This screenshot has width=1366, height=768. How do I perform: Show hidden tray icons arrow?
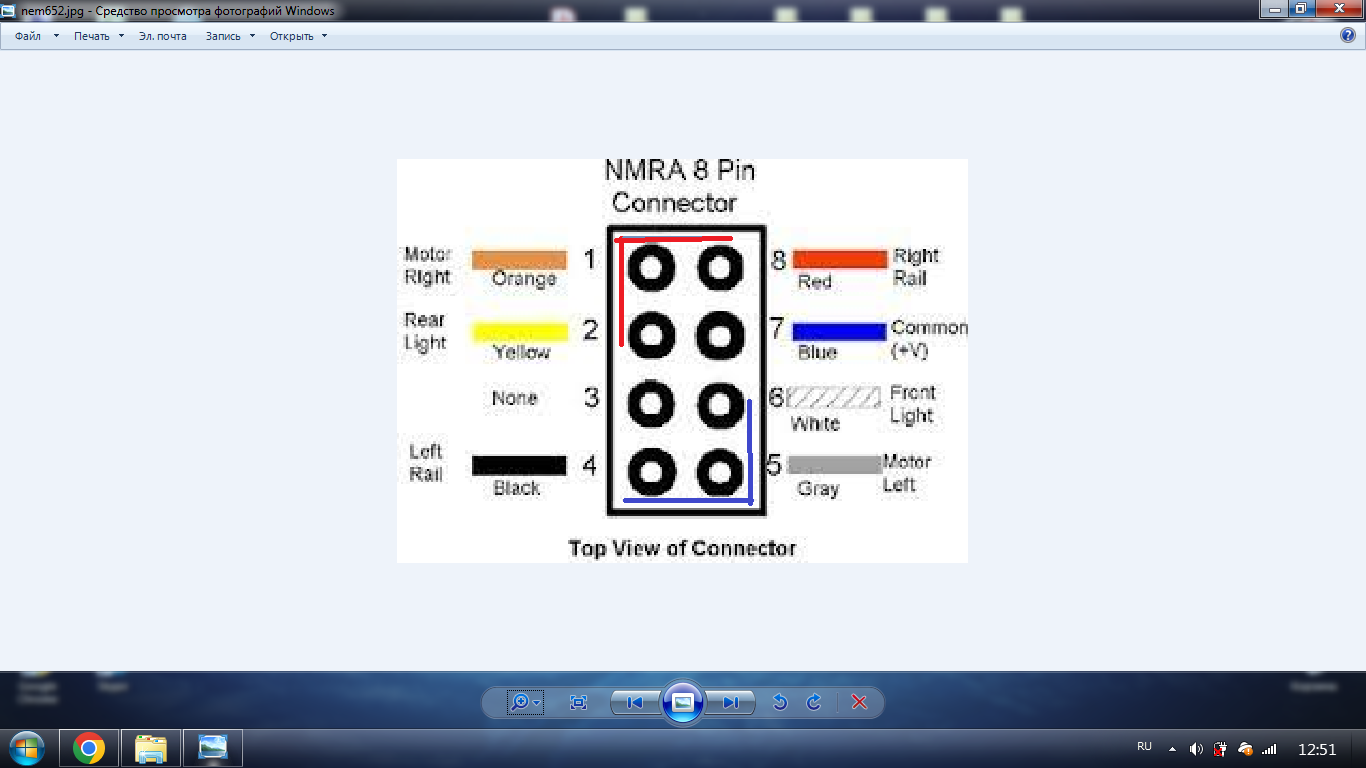point(1172,748)
